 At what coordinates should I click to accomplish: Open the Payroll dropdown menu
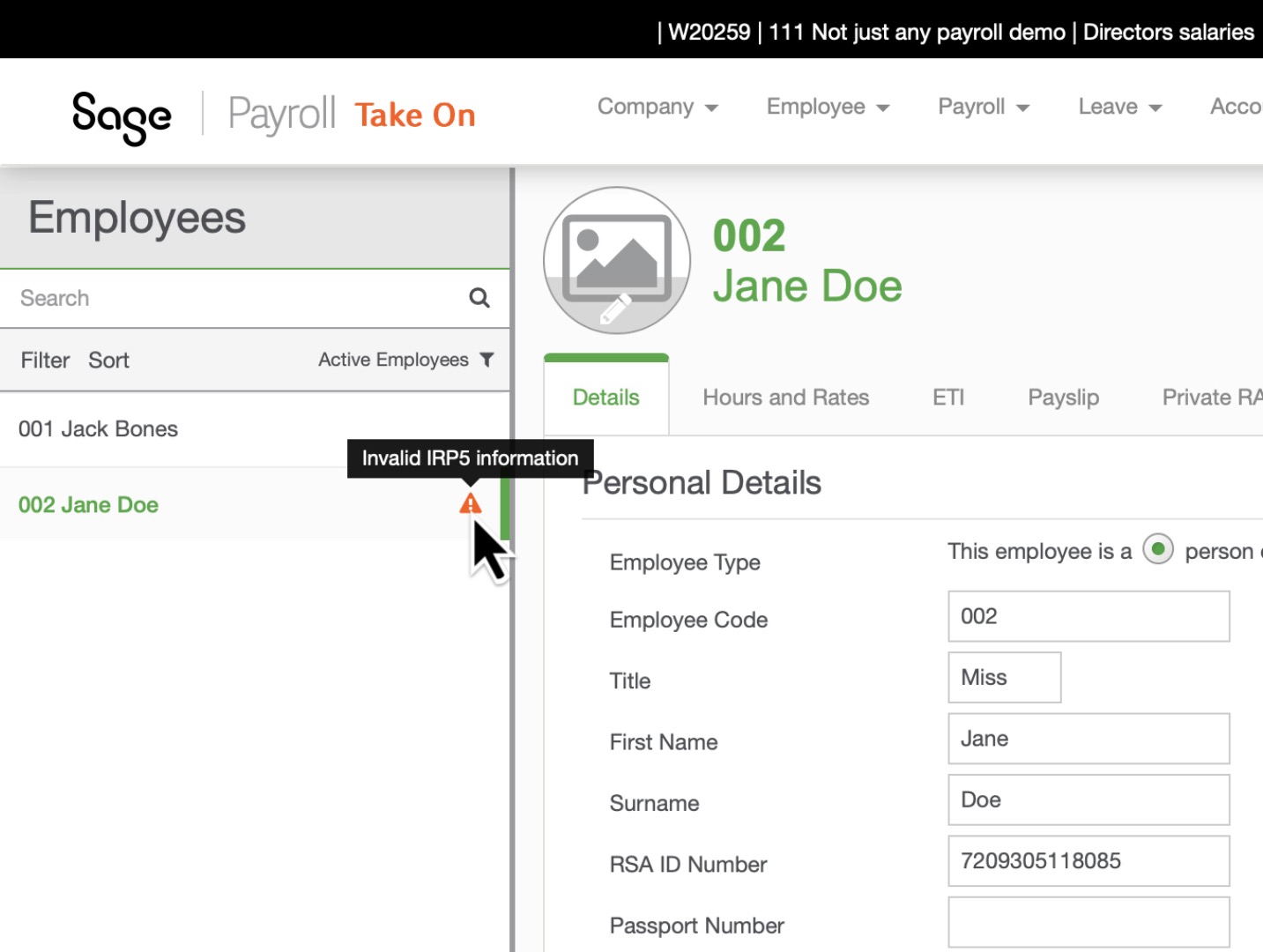click(983, 107)
